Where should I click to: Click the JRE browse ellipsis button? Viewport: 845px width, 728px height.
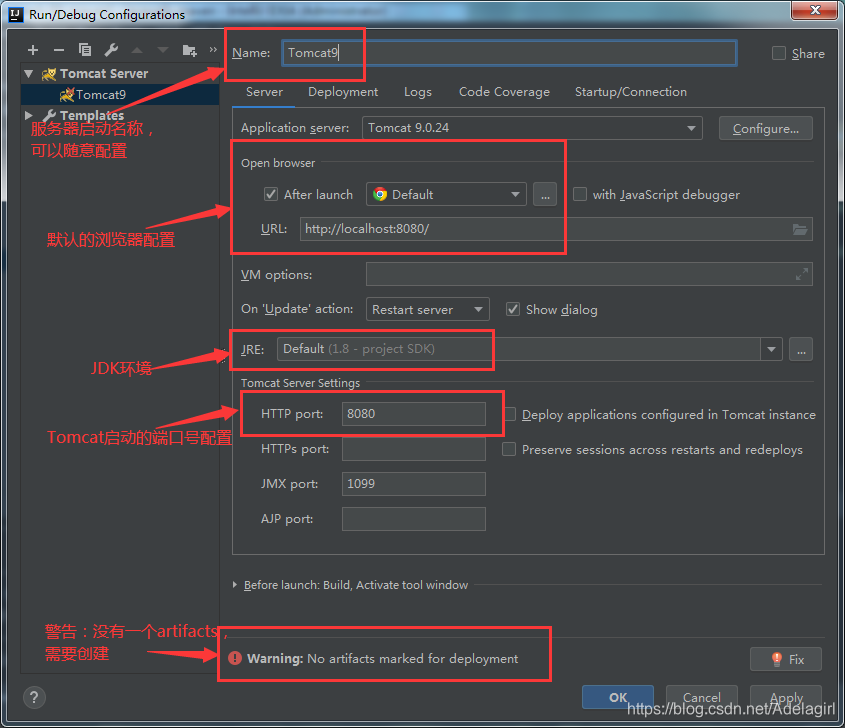point(801,350)
